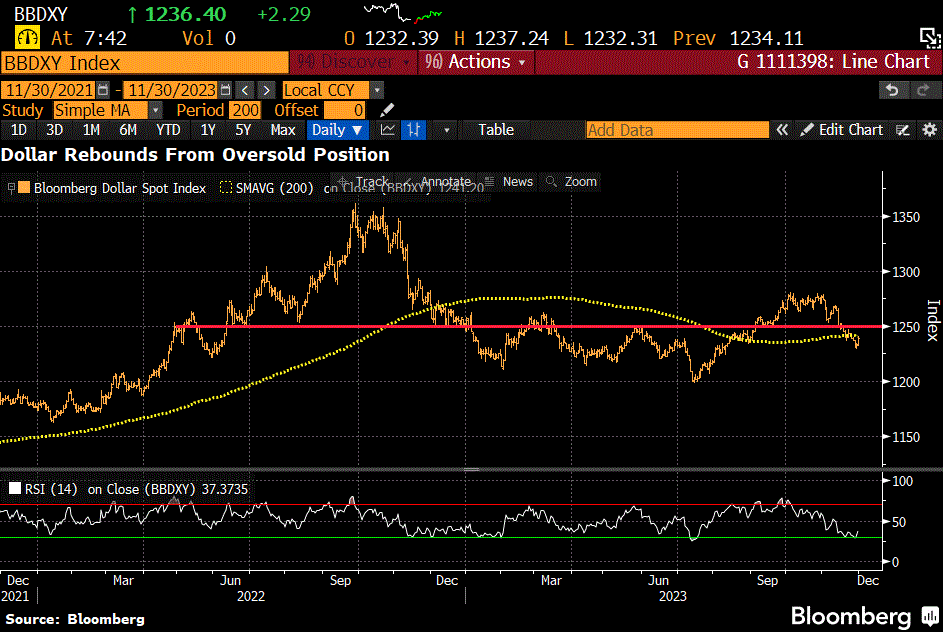Toggle the RSI (14) legend box
943x632 pixels.
tap(15, 488)
